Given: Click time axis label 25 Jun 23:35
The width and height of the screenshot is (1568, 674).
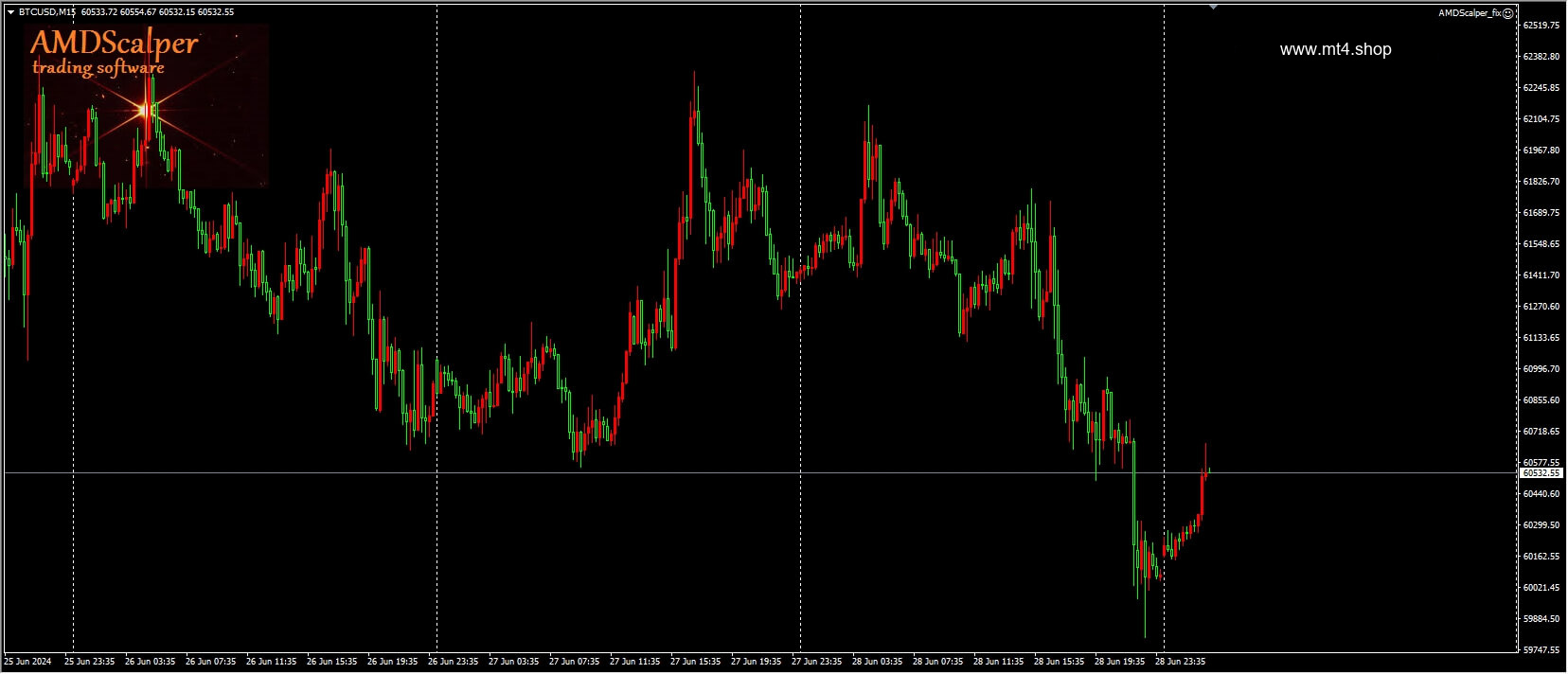Looking at the screenshot, I should [89, 662].
